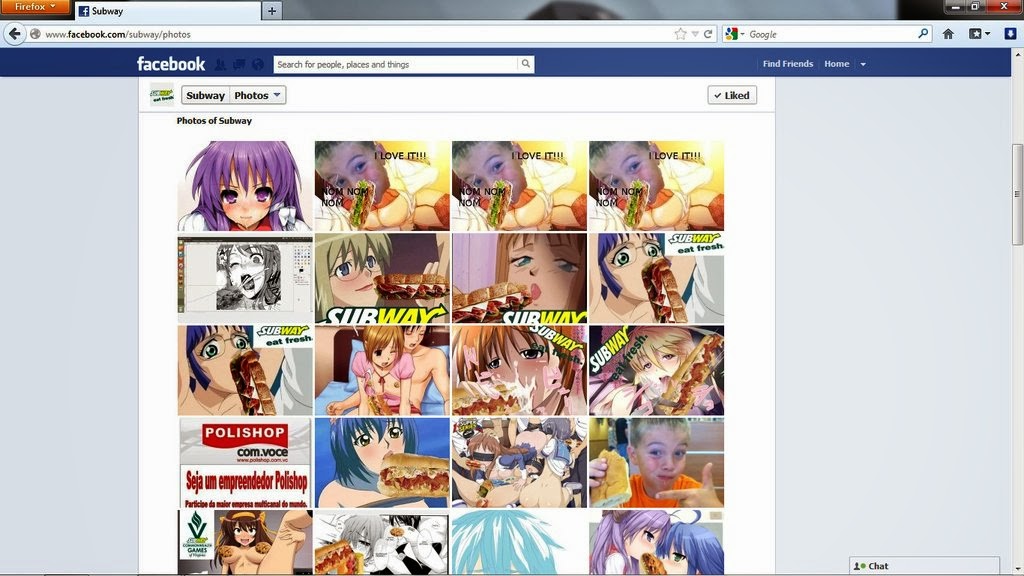Screen dimensions: 1024x576
Task: Open the Google search engine selector
Action: click(x=735, y=34)
